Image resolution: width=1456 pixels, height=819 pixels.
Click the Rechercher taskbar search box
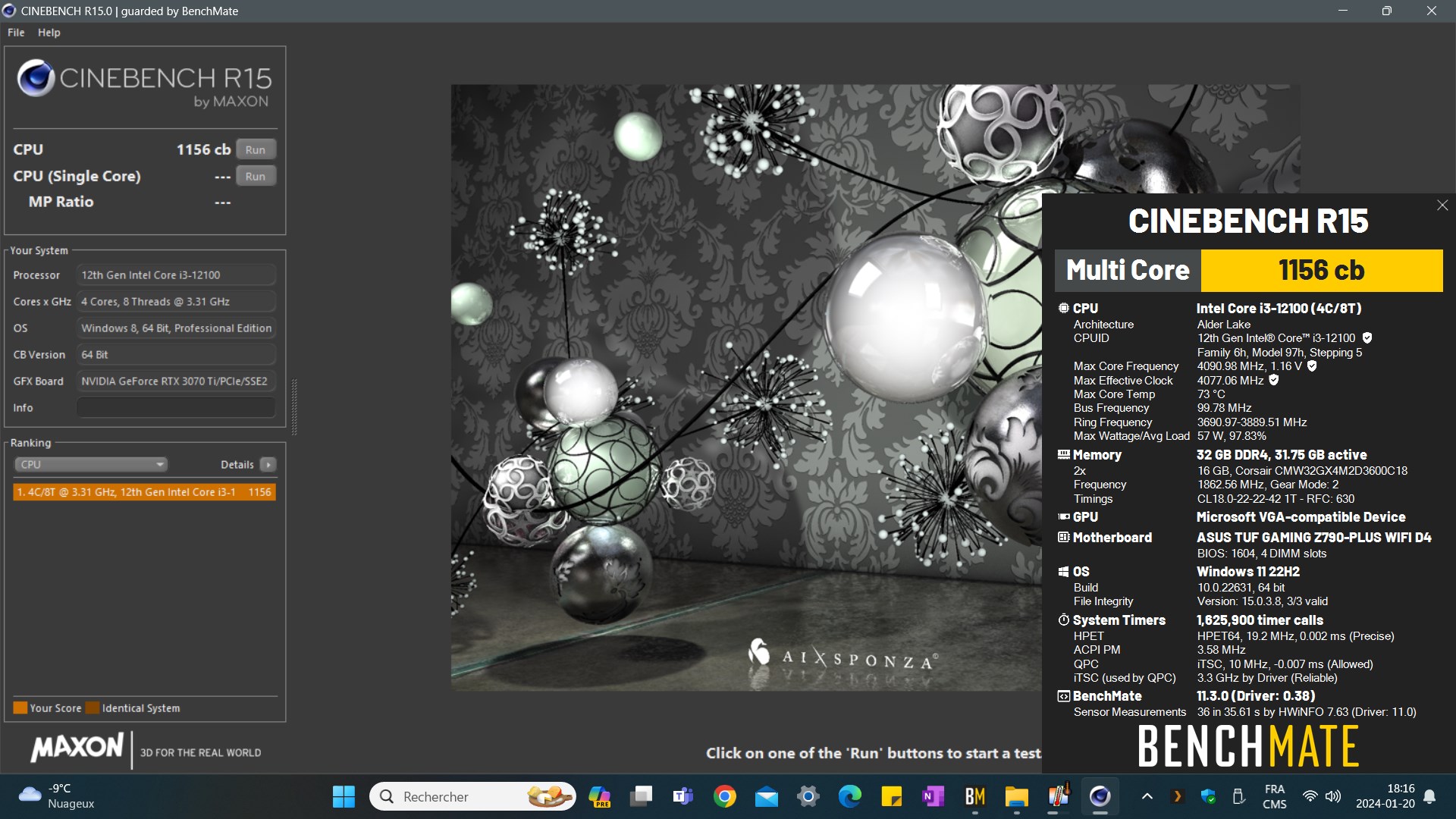472,797
